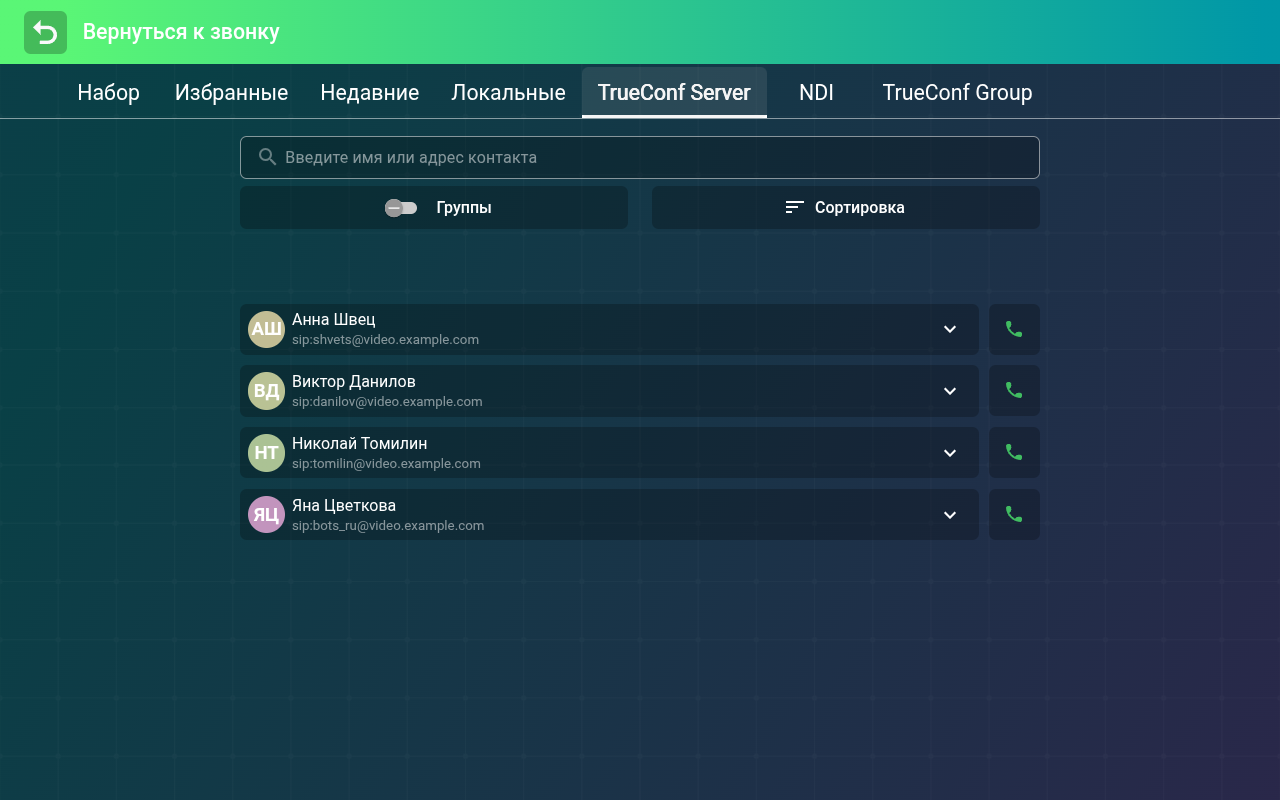The height and width of the screenshot is (800, 1280).
Task: Open the Недавние tab
Action: [370, 93]
